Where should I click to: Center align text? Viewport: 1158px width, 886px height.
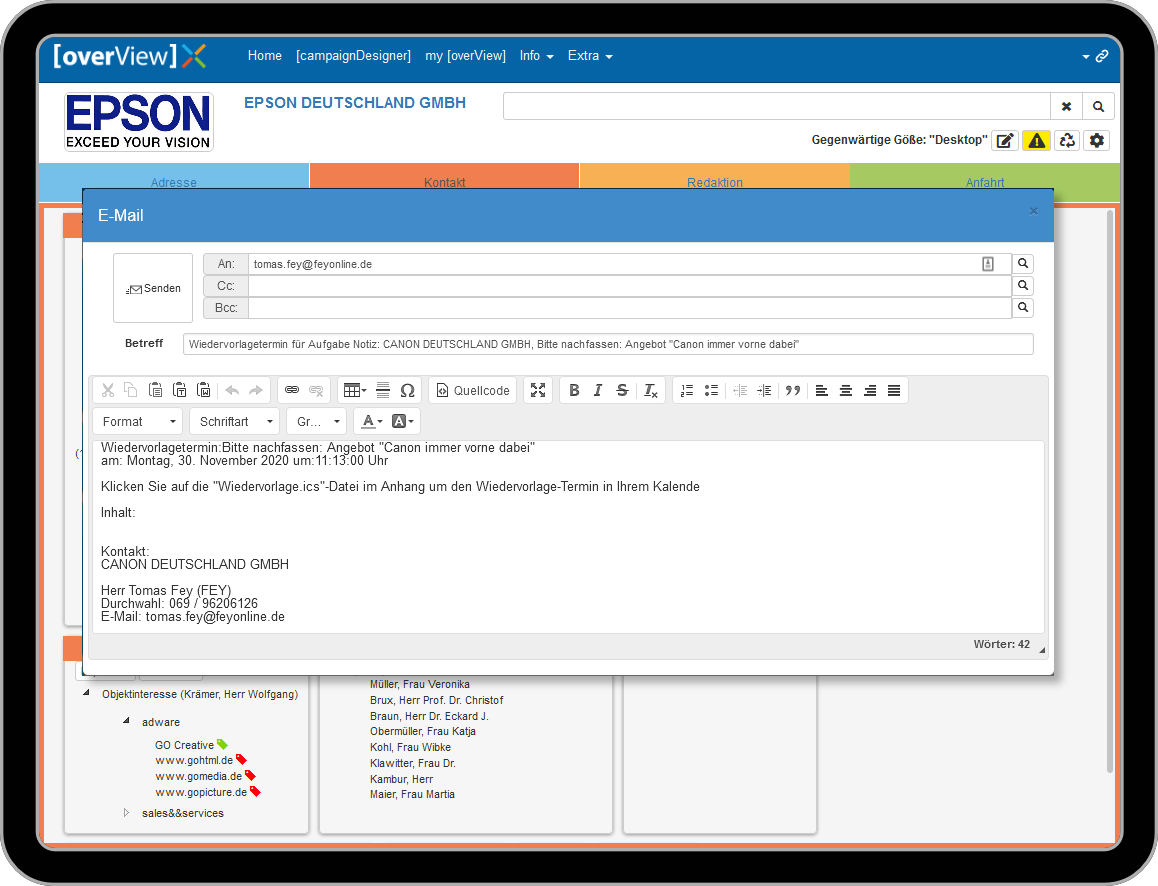pos(846,391)
